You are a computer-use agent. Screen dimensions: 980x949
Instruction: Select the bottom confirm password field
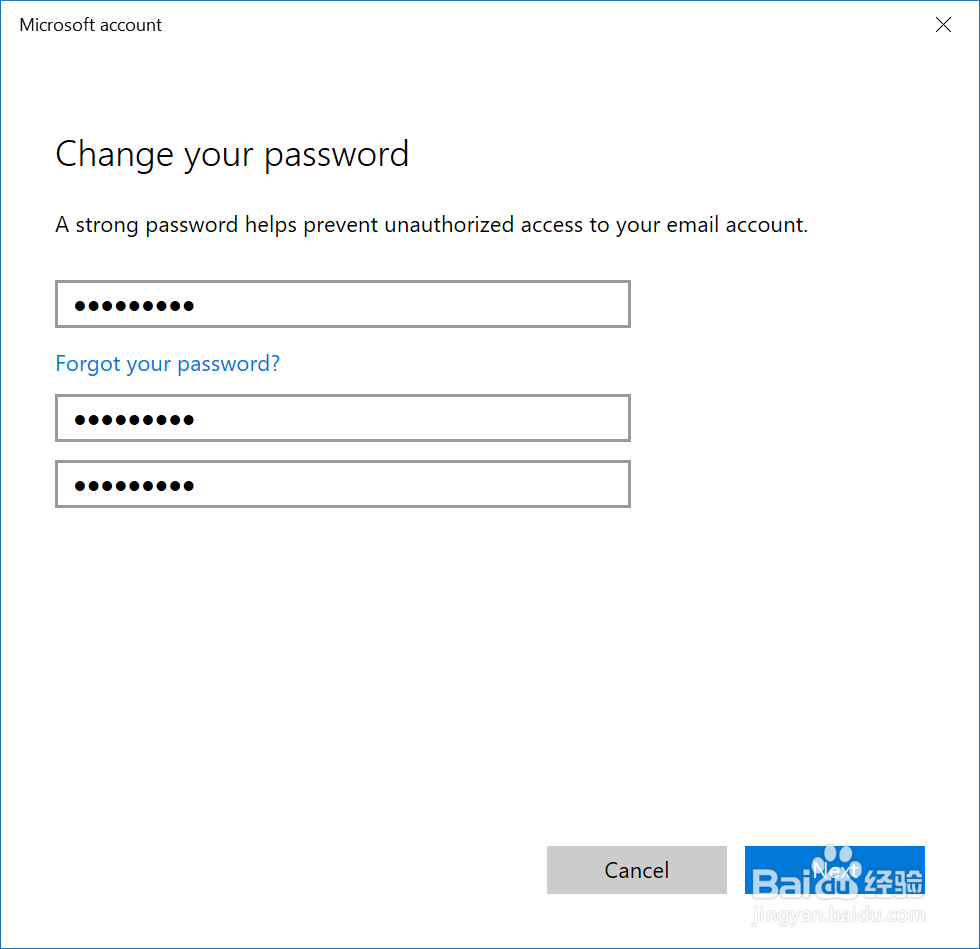pos(342,484)
